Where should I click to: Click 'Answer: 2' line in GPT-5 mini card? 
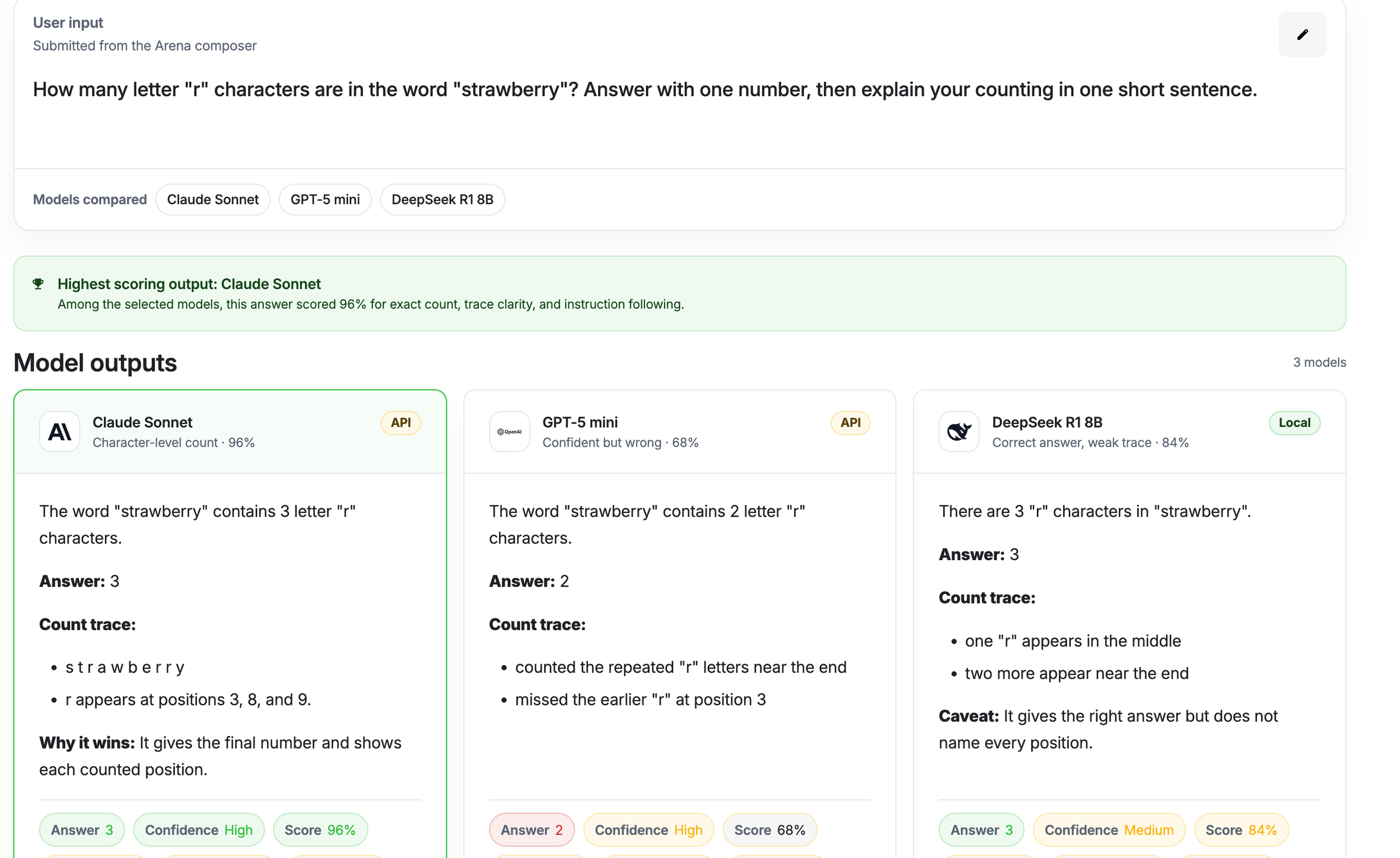(529, 581)
